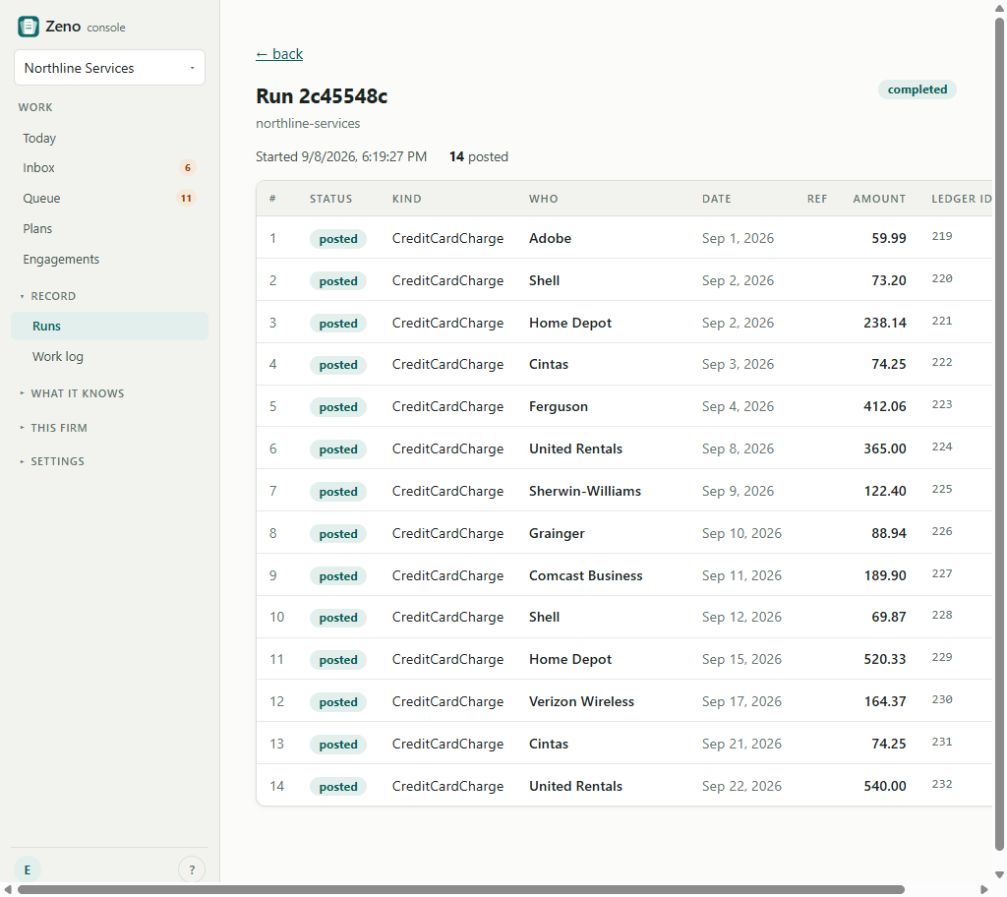Screen dimensions: 1007x897
Task: Click the Run 2c45548c heading
Action: coord(322,96)
